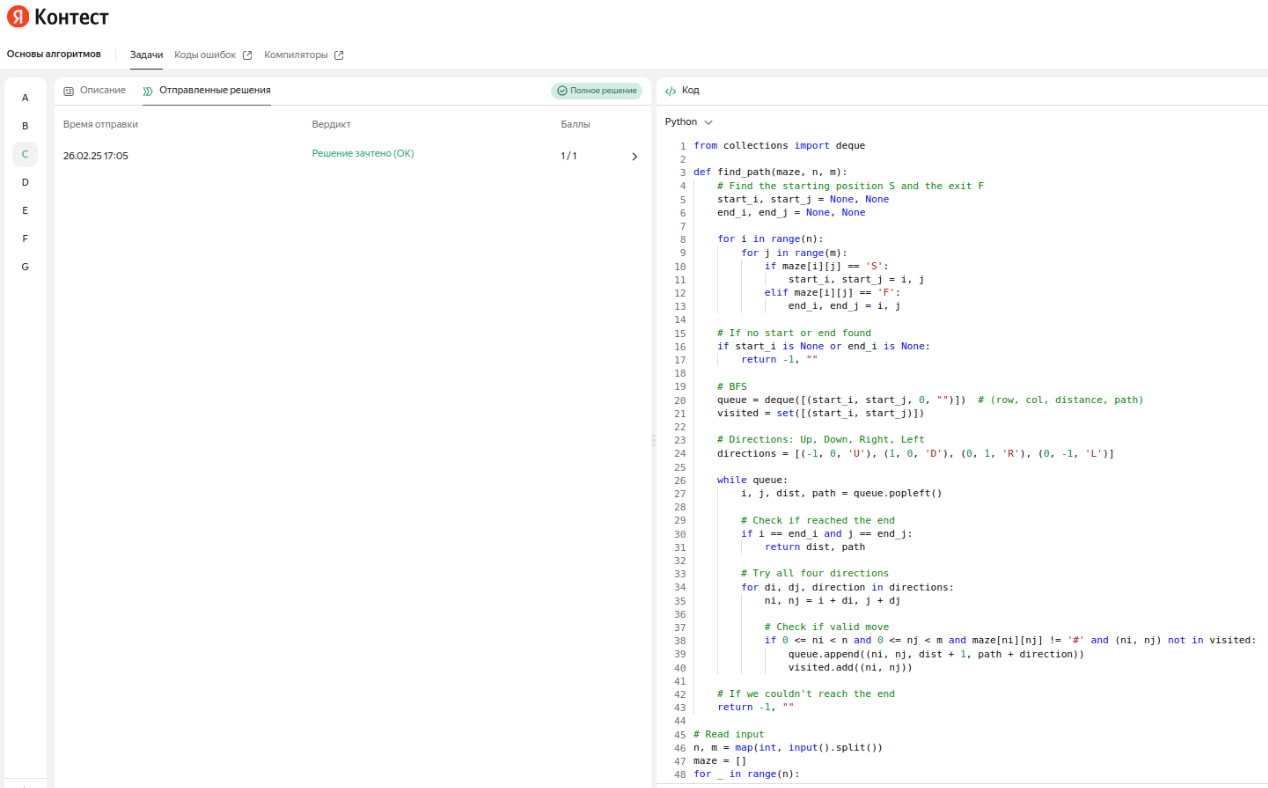Viewport: 1268px width, 788px height.
Task: Open problem G from the task list
Action: (x=25, y=267)
